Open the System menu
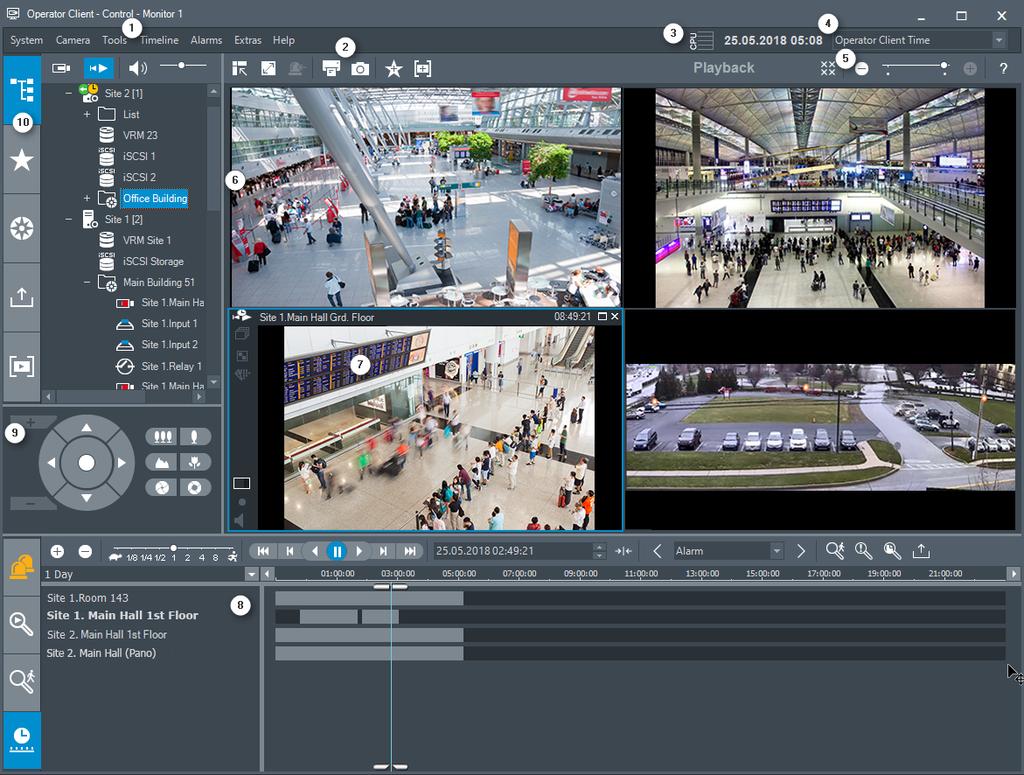Image resolution: width=1024 pixels, height=775 pixels. 26,40
